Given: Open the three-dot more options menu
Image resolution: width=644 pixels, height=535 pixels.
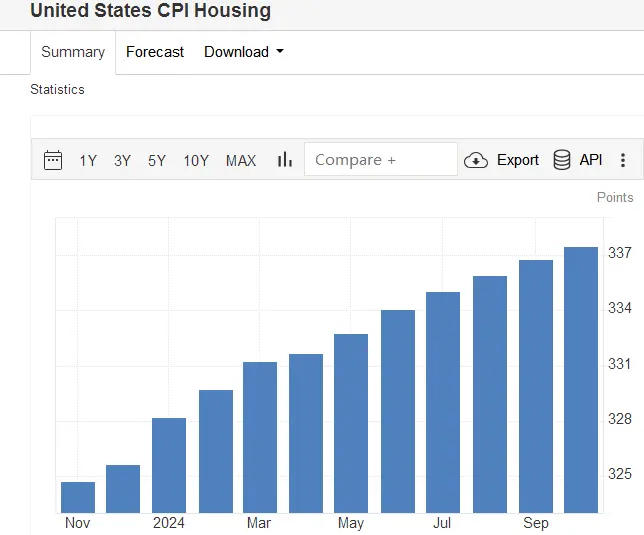Looking at the screenshot, I should tap(623, 160).
